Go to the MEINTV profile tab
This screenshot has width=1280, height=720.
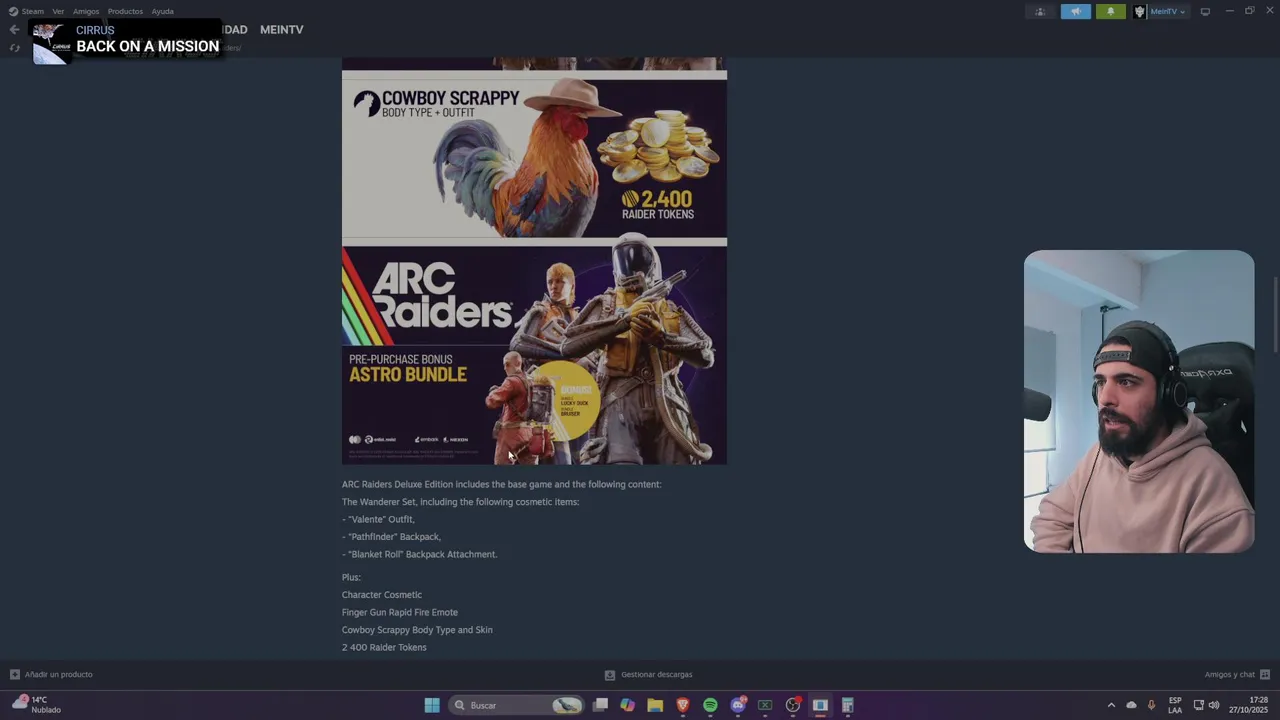[x=282, y=30]
